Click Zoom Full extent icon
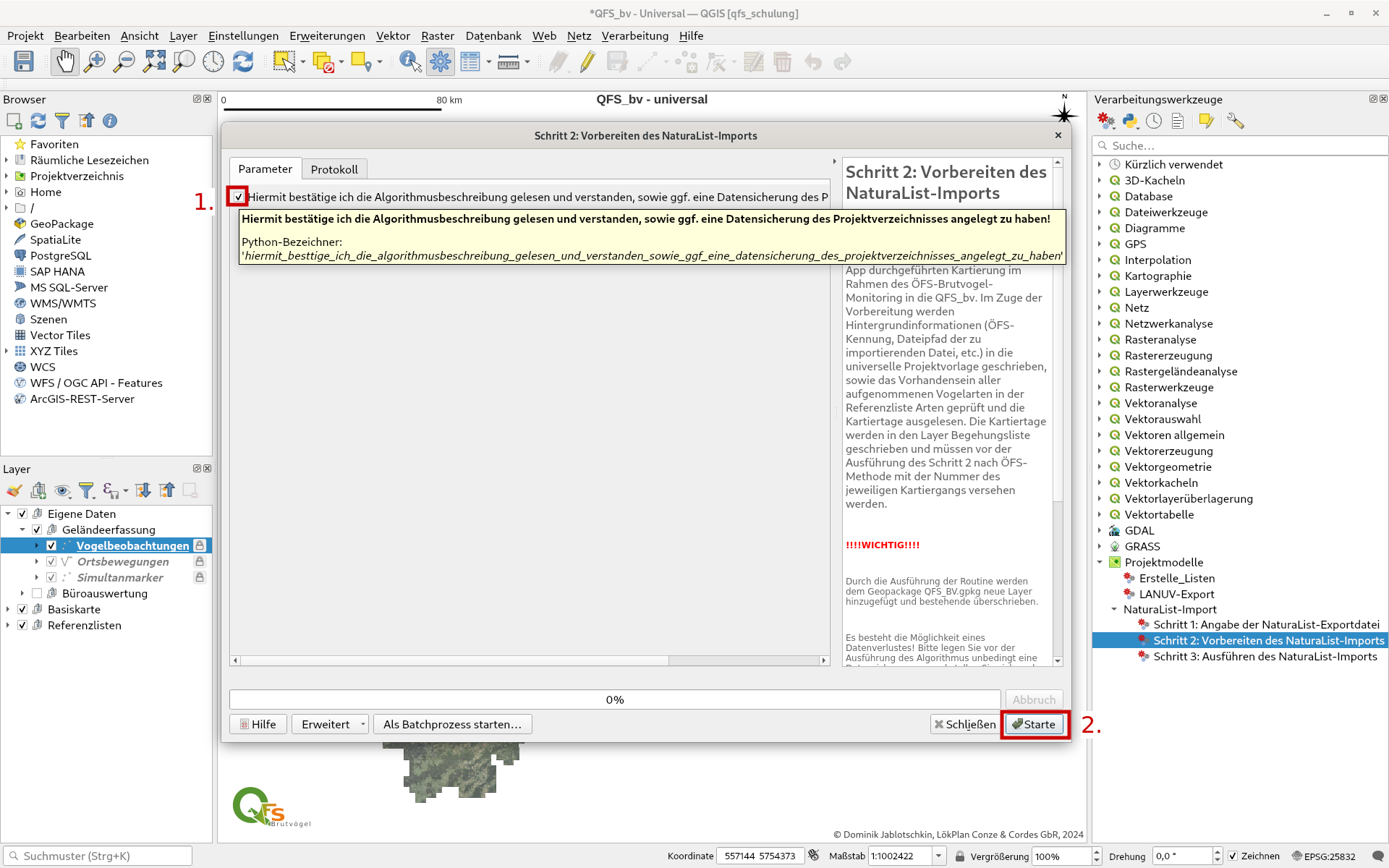This screenshot has height=868, width=1389. 154,62
